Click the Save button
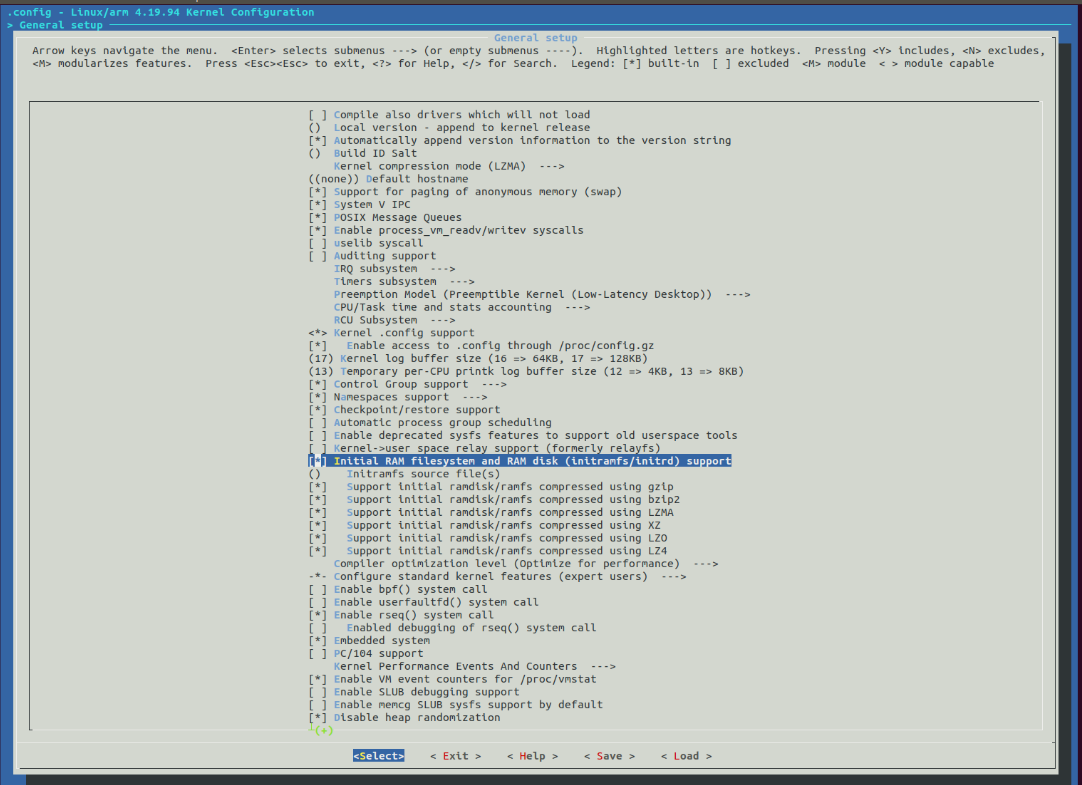Viewport: 1082px width, 785px height. pyautogui.click(x=609, y=756)
